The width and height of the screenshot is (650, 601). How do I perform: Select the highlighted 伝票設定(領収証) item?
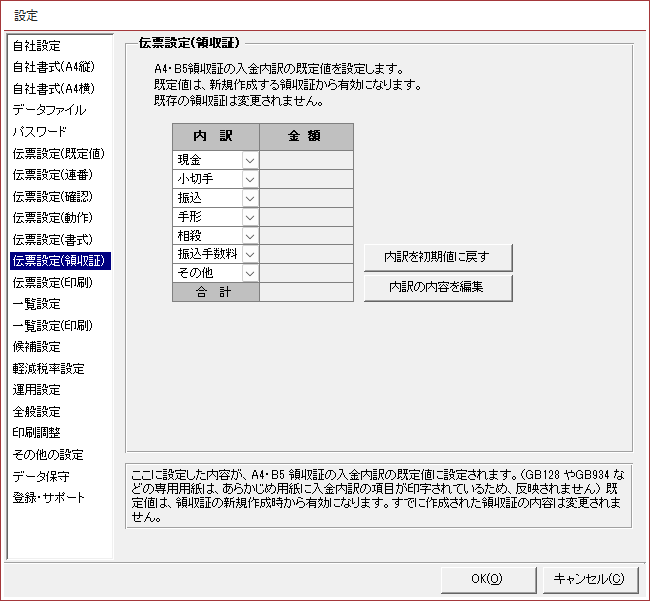[x=61, y=261]
